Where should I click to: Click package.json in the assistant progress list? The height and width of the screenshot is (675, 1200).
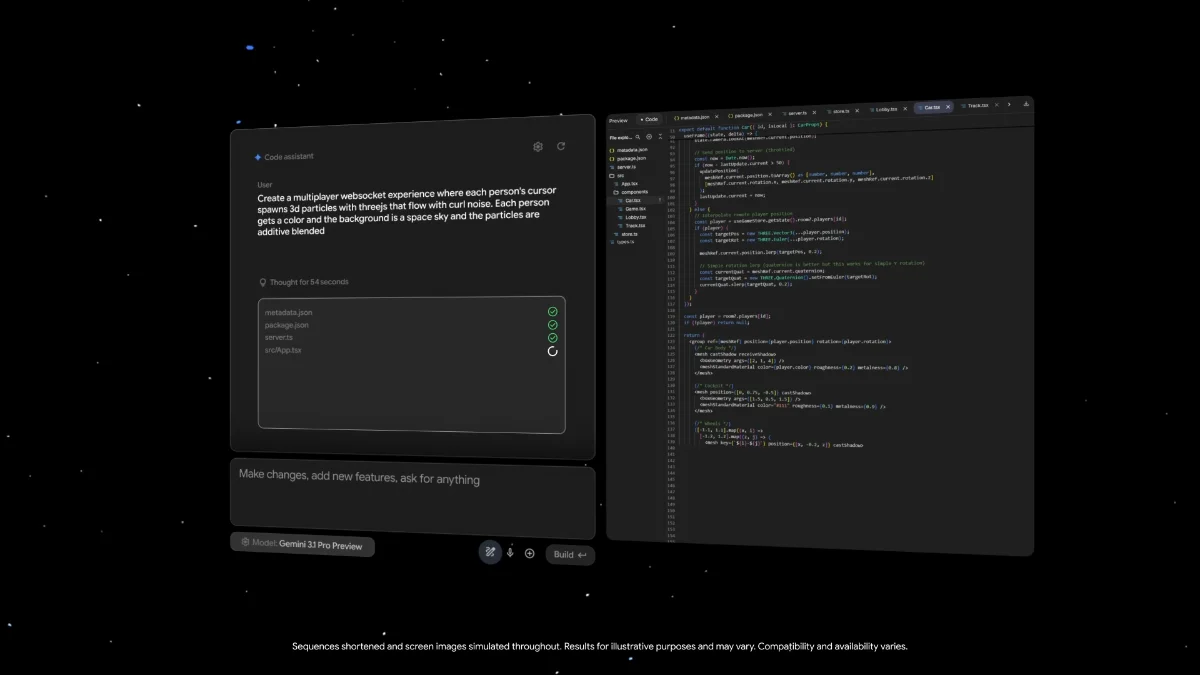(287, 325)
